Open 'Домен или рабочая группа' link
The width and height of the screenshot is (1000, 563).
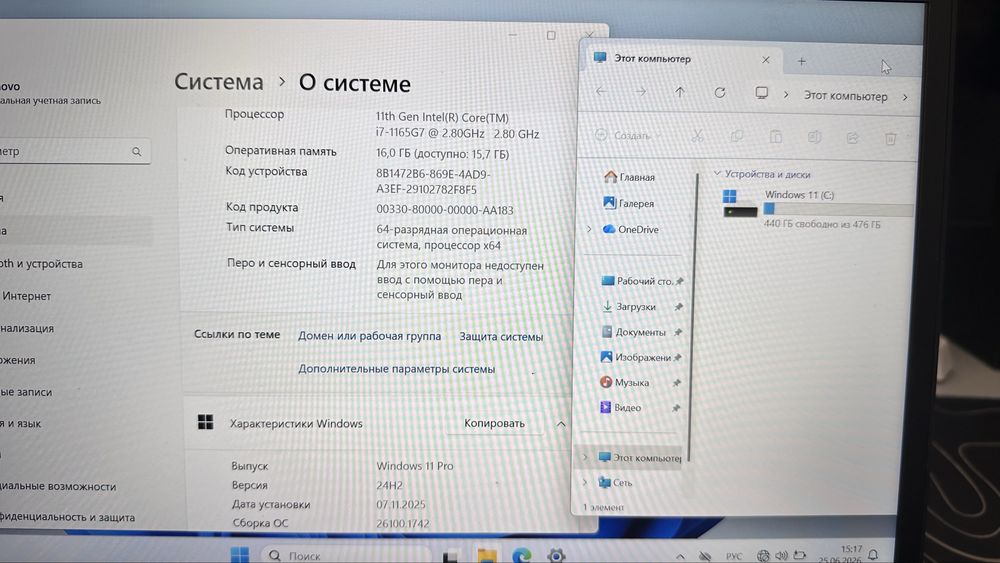[369, 335]
